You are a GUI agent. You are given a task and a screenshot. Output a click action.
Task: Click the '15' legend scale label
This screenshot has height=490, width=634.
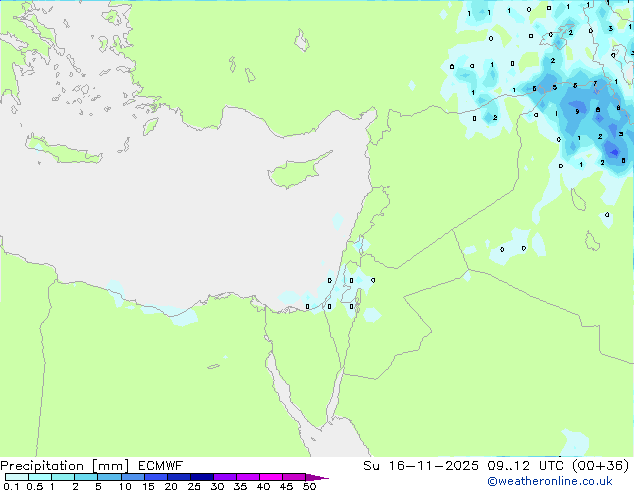(148, 486)
